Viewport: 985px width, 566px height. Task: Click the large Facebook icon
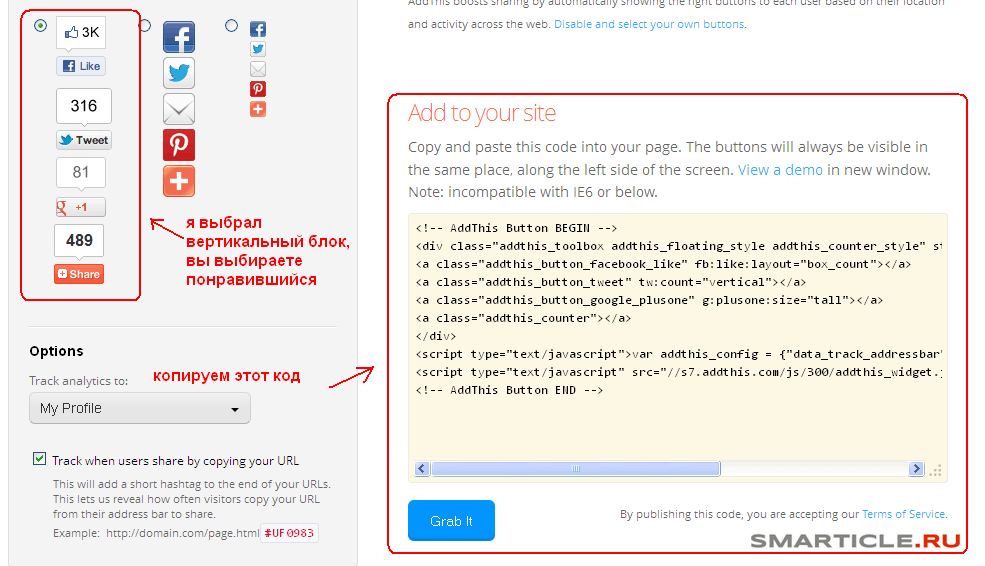pos(179,38)
